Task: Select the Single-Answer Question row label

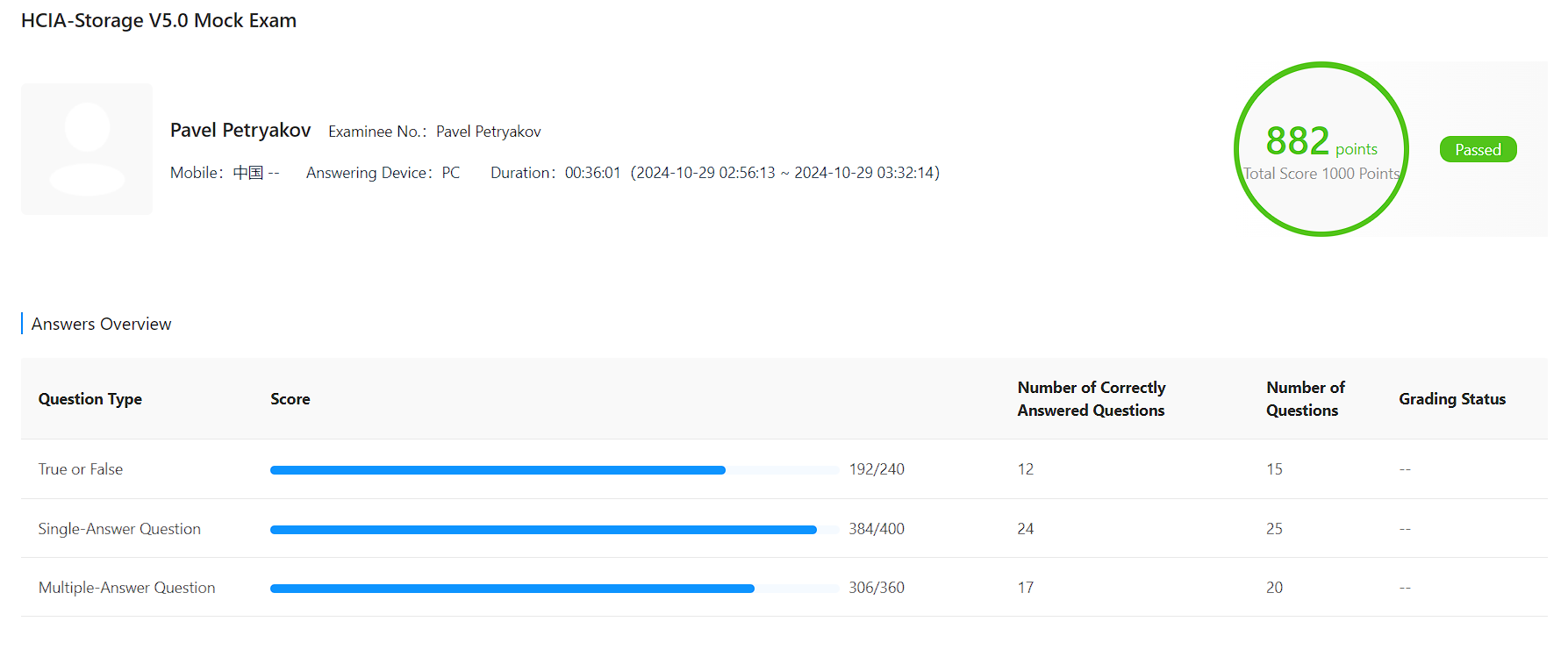Action: [x=119, y=529]
